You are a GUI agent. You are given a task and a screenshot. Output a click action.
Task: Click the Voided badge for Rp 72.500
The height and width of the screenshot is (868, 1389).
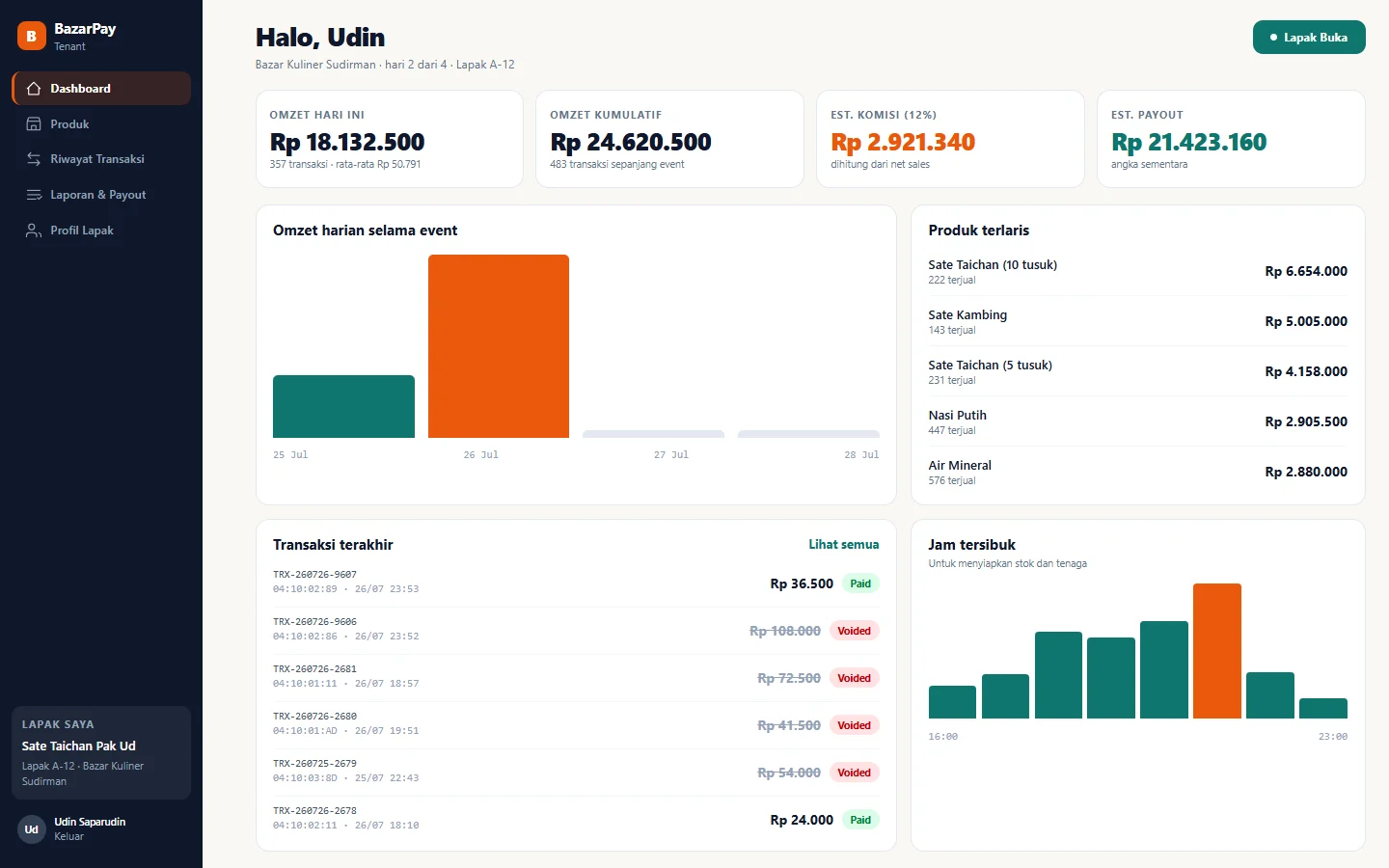854,678
